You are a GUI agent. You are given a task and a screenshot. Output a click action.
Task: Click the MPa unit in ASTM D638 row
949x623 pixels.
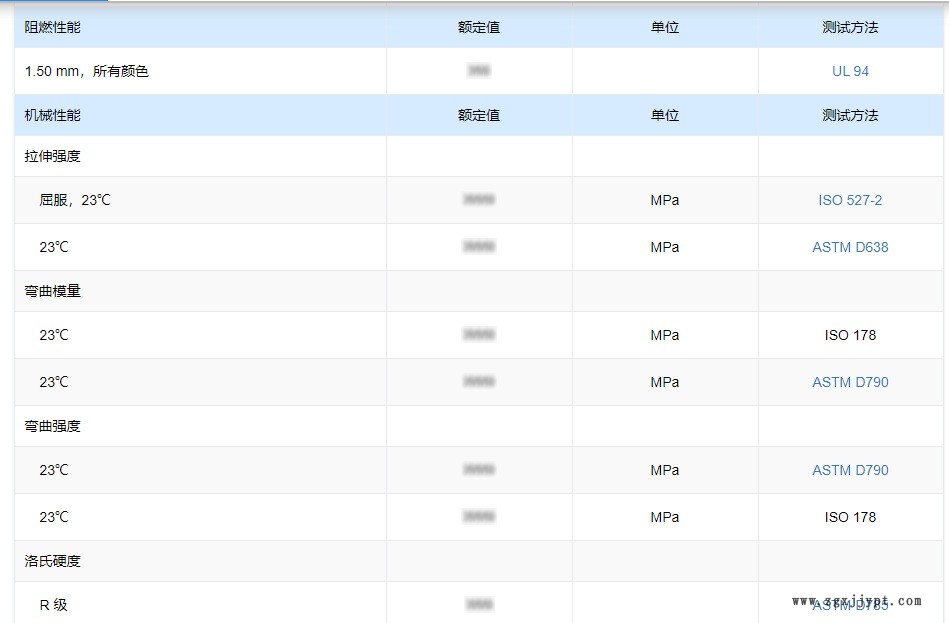click(665, 247)
